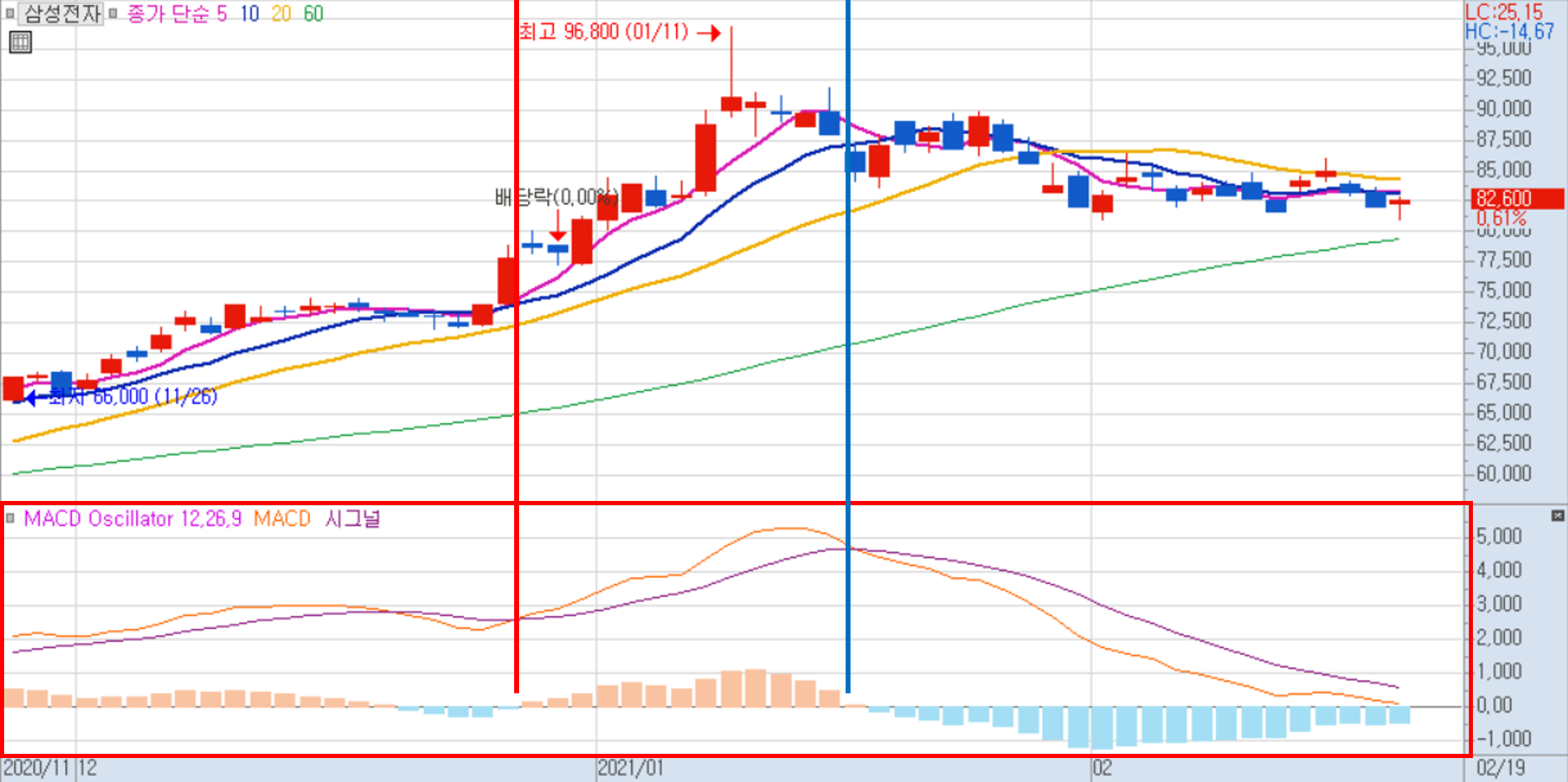Toggle the square marker before 종가 단순
Image resolution: width=1568 pixels, height=782 pixels.
click(x=113, y=13)
